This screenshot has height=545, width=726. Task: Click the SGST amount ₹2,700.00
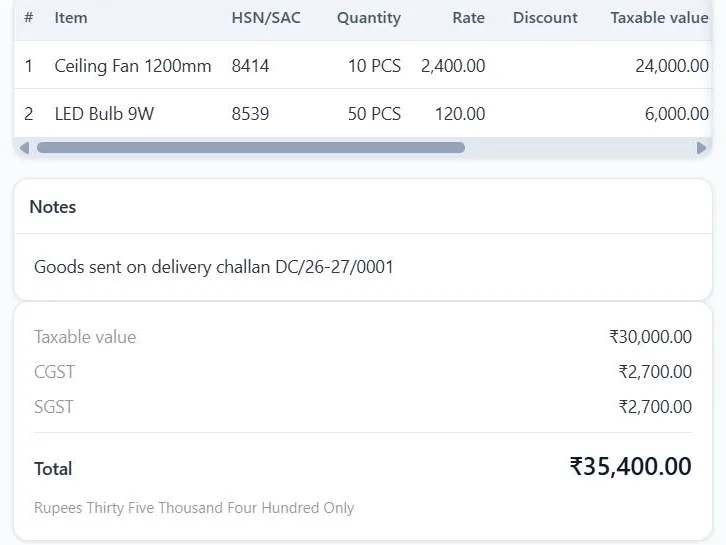[x=655, y=407]
